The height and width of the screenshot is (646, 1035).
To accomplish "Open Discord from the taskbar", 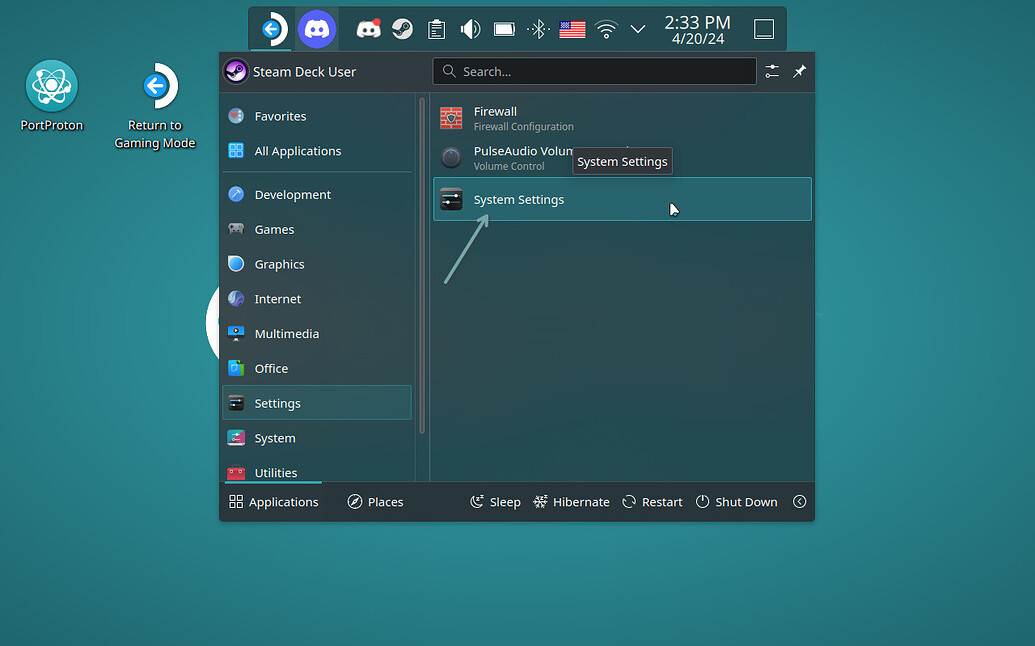I will point(317,29).
